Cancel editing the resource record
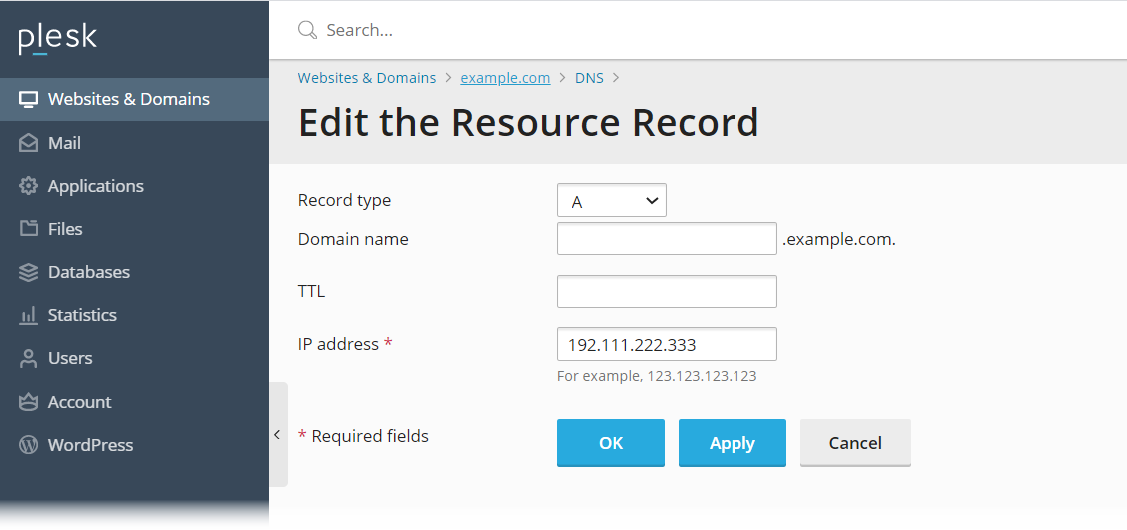Screen dimensions: 1127x530 [x=855, y=443]
